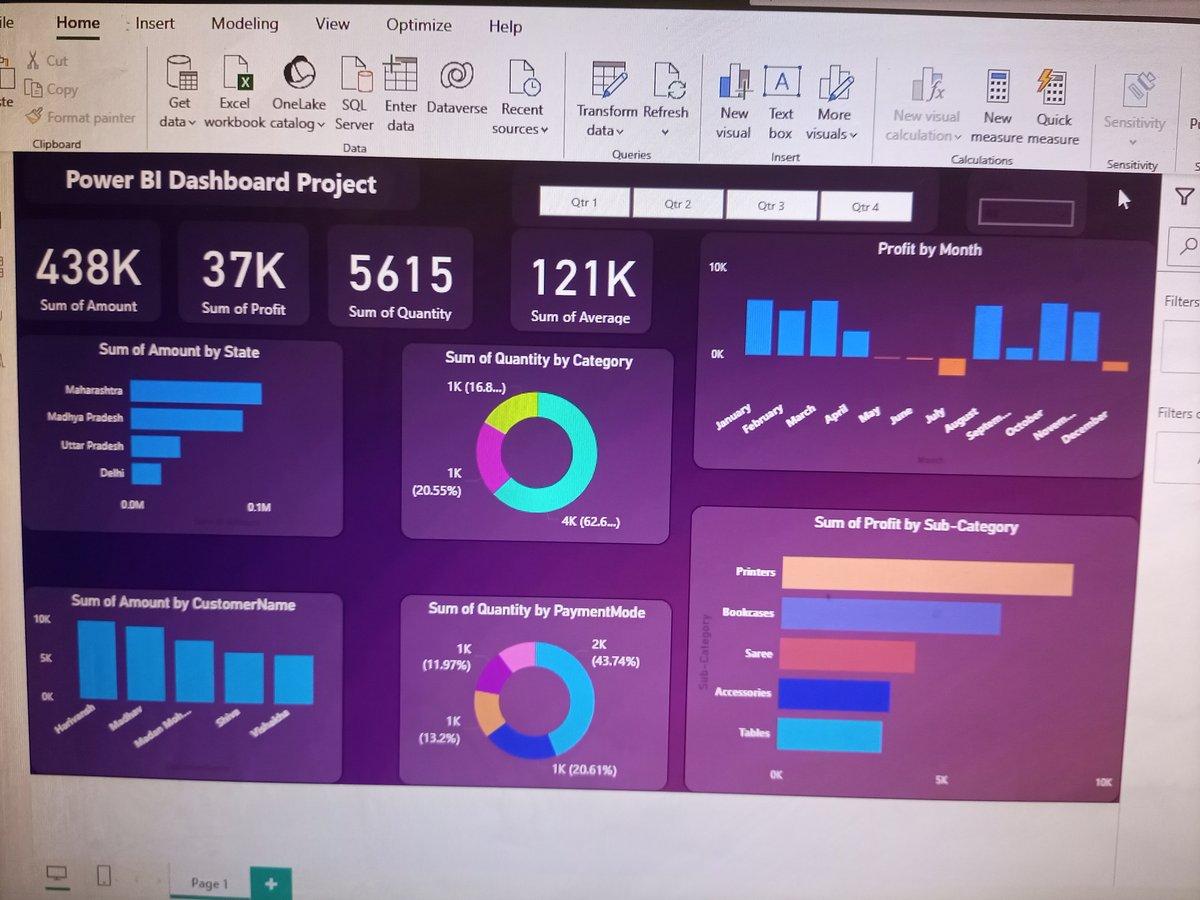
Task: Click the empty box right of Qtr 4
Action: [x=1026, y=212]
